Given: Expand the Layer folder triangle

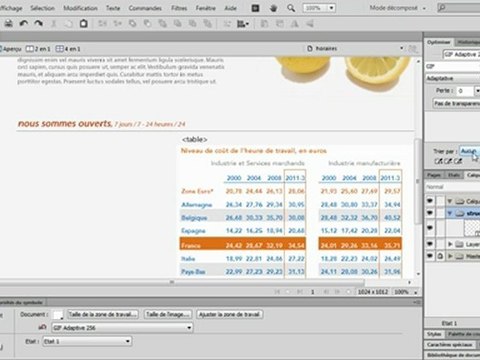Looking at the screenshot, I should (450, 244).
